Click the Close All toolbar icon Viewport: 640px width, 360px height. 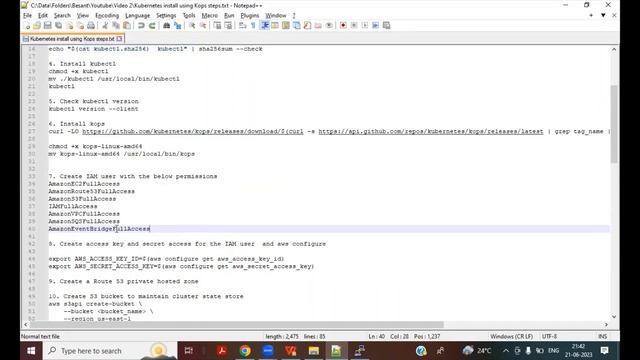(x=80, y=26)
